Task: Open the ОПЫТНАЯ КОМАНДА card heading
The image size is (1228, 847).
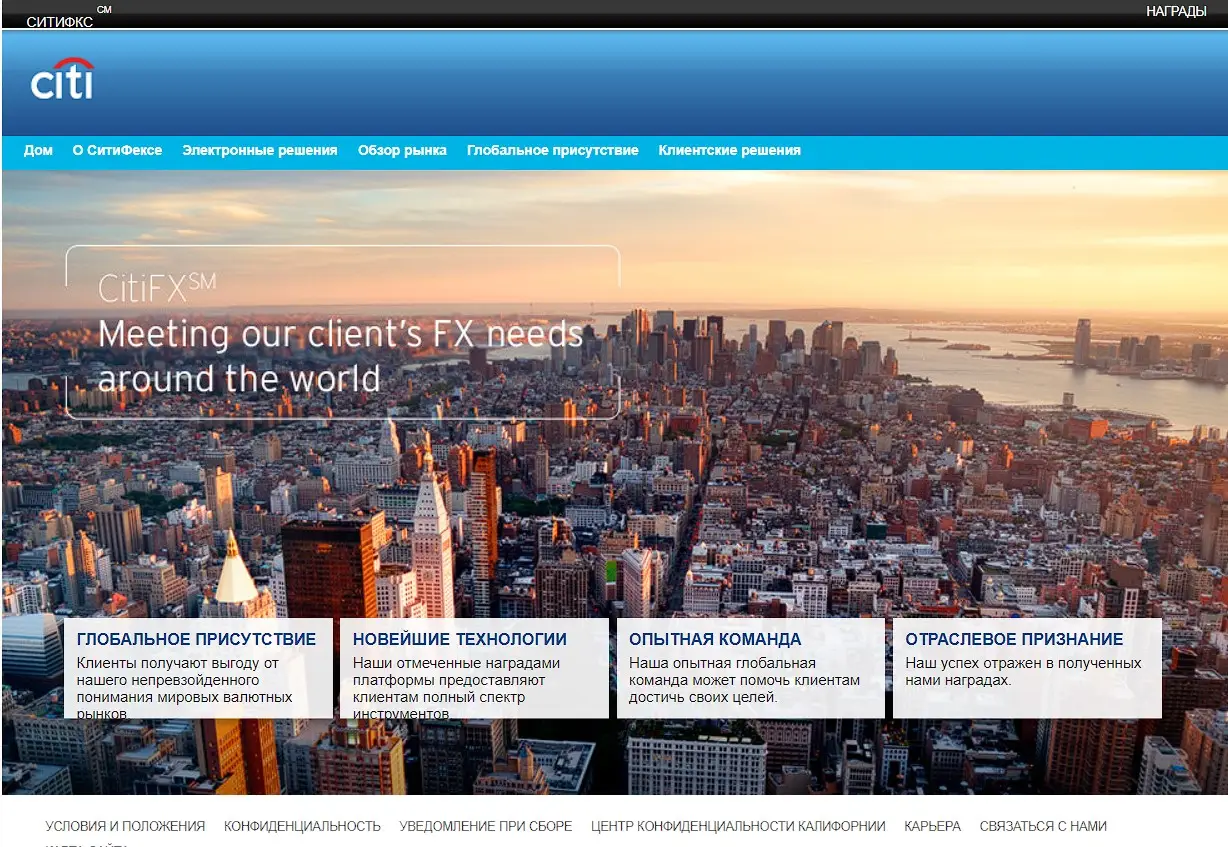Action: point(715,640)
